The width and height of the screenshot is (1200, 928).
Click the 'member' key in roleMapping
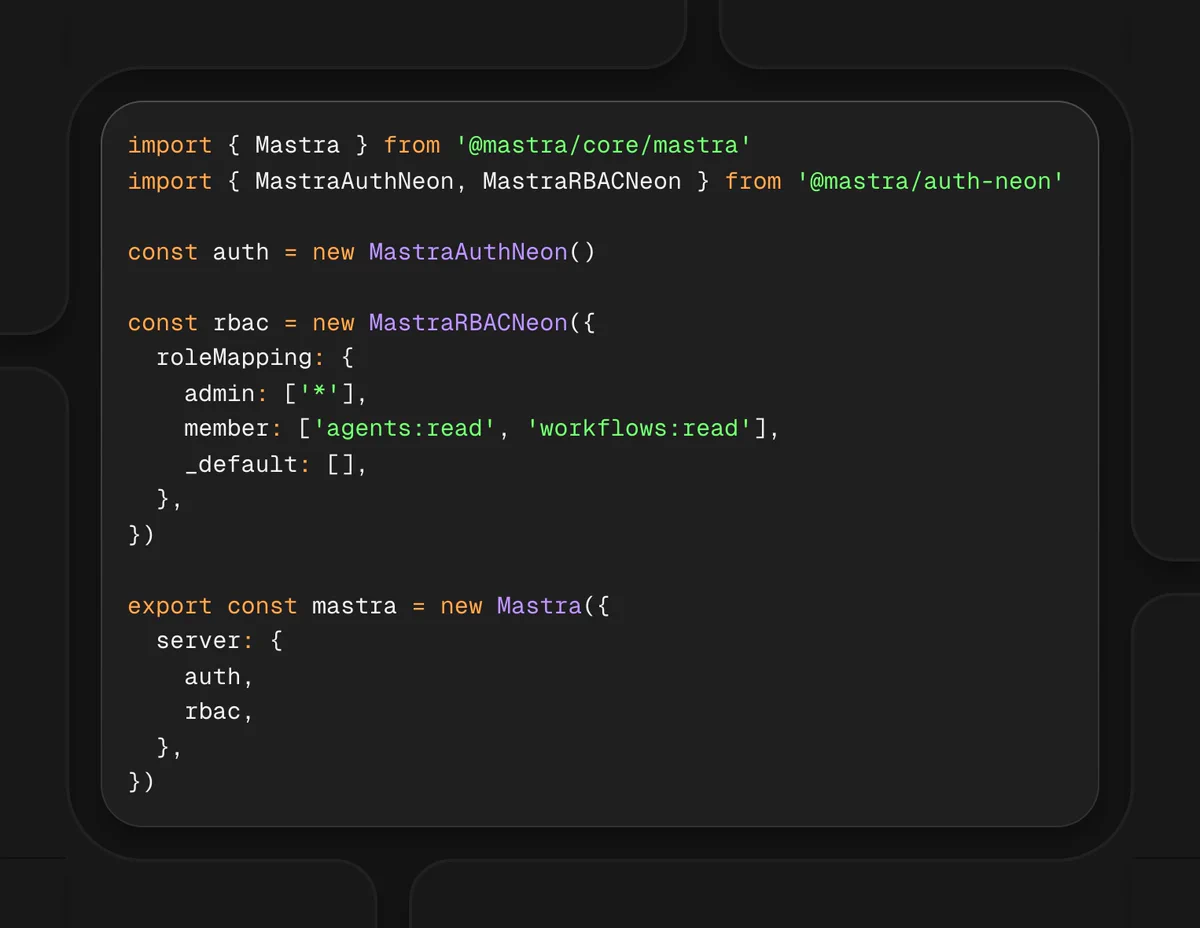click(226, 428)
